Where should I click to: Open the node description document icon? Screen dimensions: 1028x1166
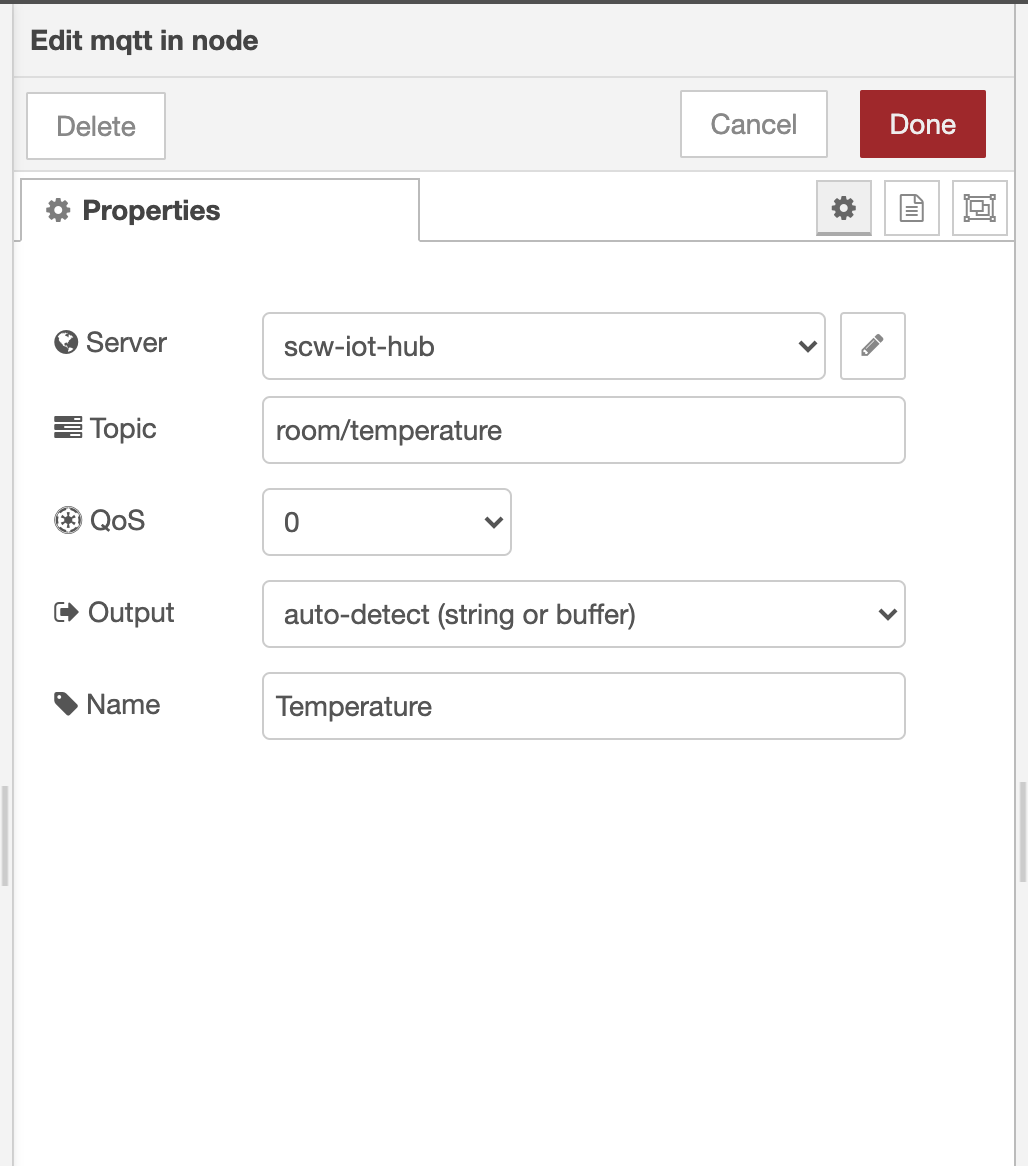click(911, 208)
